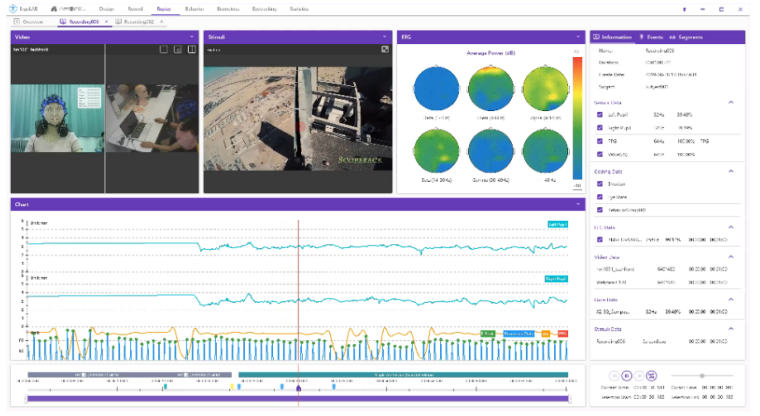The height and width of the screenshot is (416, 760).
Task: Toggle the Left Pupil sensor checkbox
Action: pyautogui.click(x=599, y=115)
